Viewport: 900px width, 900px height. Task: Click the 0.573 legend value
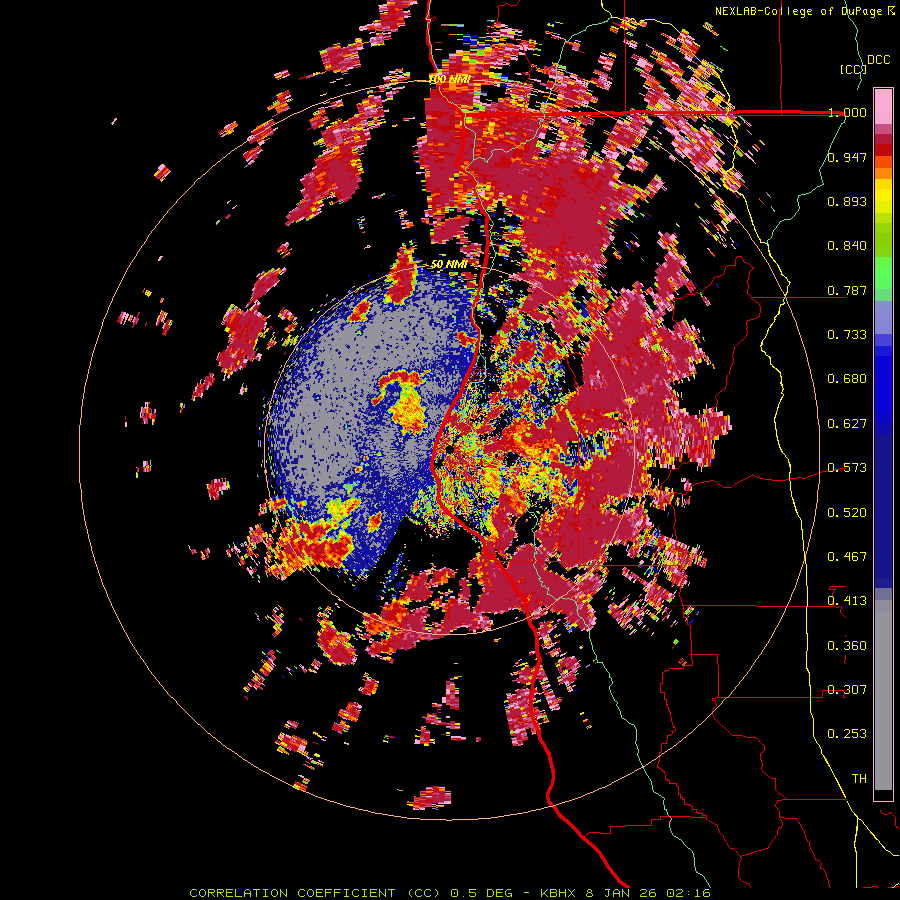click(847, 468)
